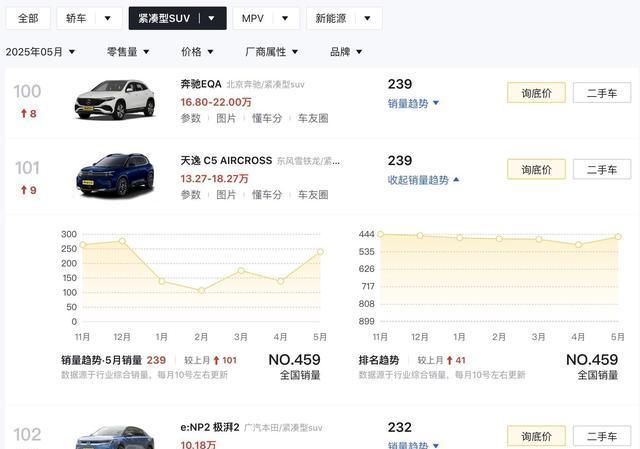
Task: Click the 4月 point on ranking chart
Action: coord(578,245)
